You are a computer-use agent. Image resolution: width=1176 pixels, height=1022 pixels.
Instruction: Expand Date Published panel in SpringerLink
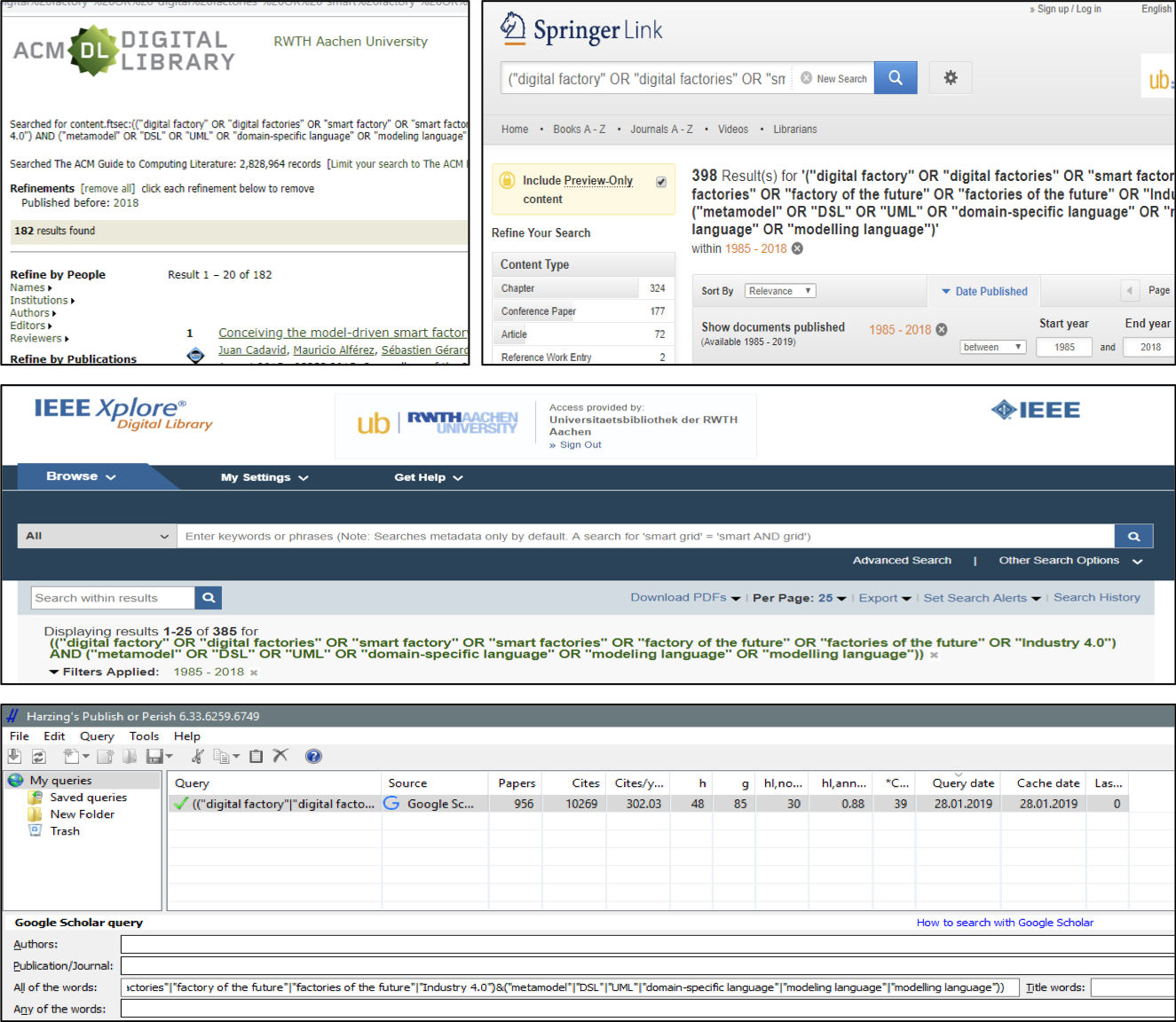tap(984, 291)
